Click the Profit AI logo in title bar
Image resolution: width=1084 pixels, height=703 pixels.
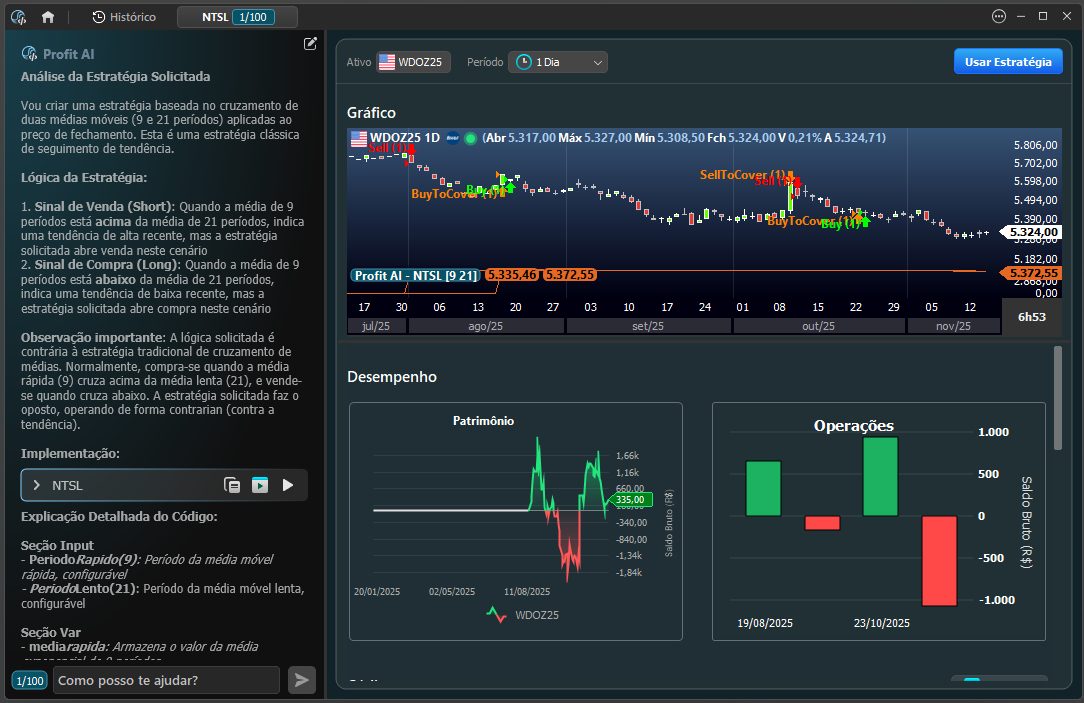(19, 17)
